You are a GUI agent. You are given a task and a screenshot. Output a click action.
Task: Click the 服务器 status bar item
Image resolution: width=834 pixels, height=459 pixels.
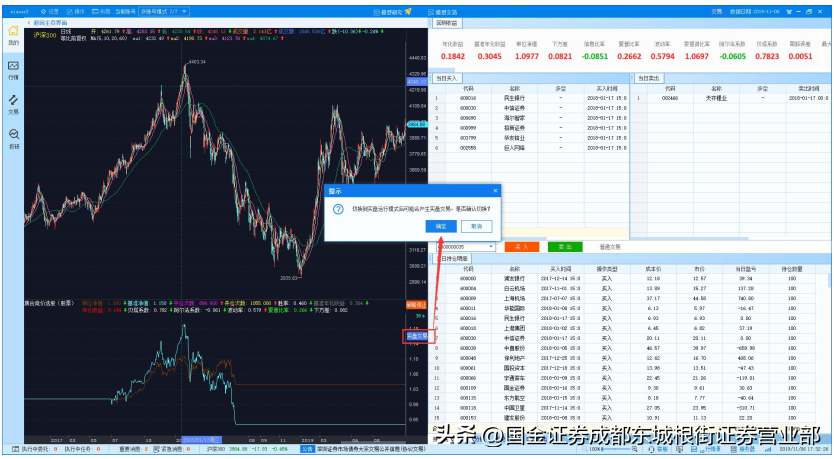pos(744,449)
